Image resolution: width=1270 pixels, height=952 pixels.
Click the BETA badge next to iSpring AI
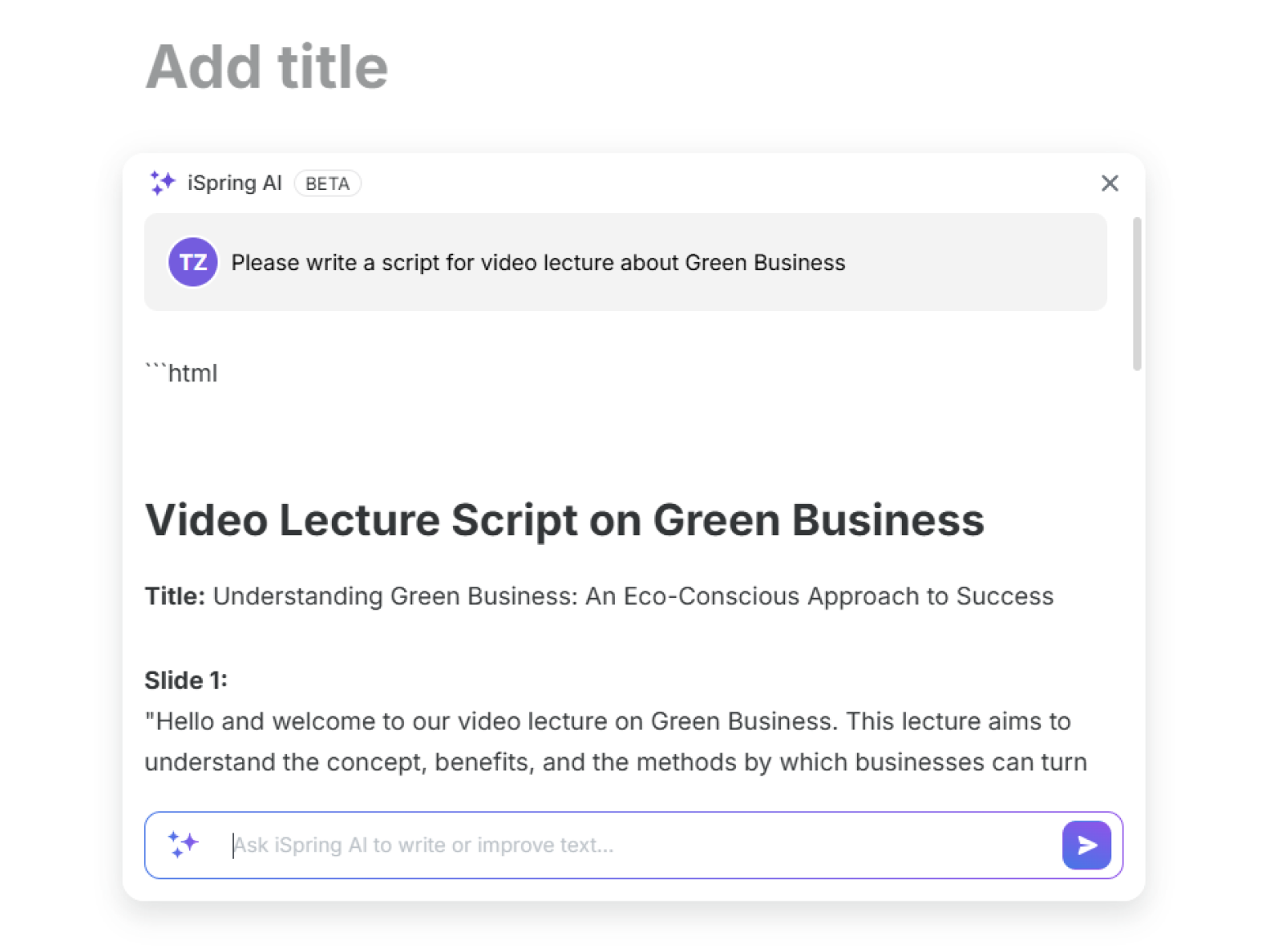pos(327,184)
